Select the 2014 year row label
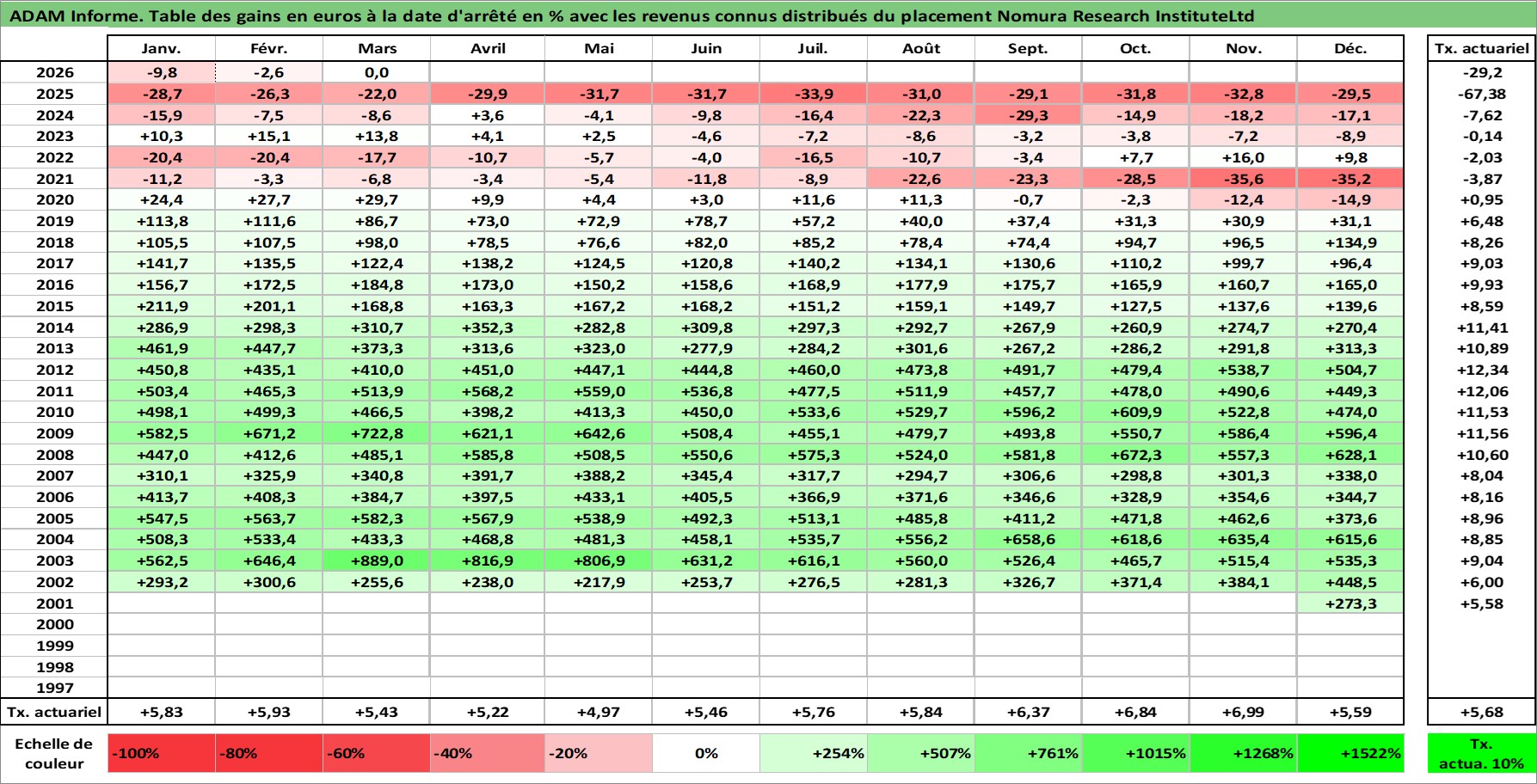The image size is (1537, 784). pyautogui.click(x=54, y=328)
